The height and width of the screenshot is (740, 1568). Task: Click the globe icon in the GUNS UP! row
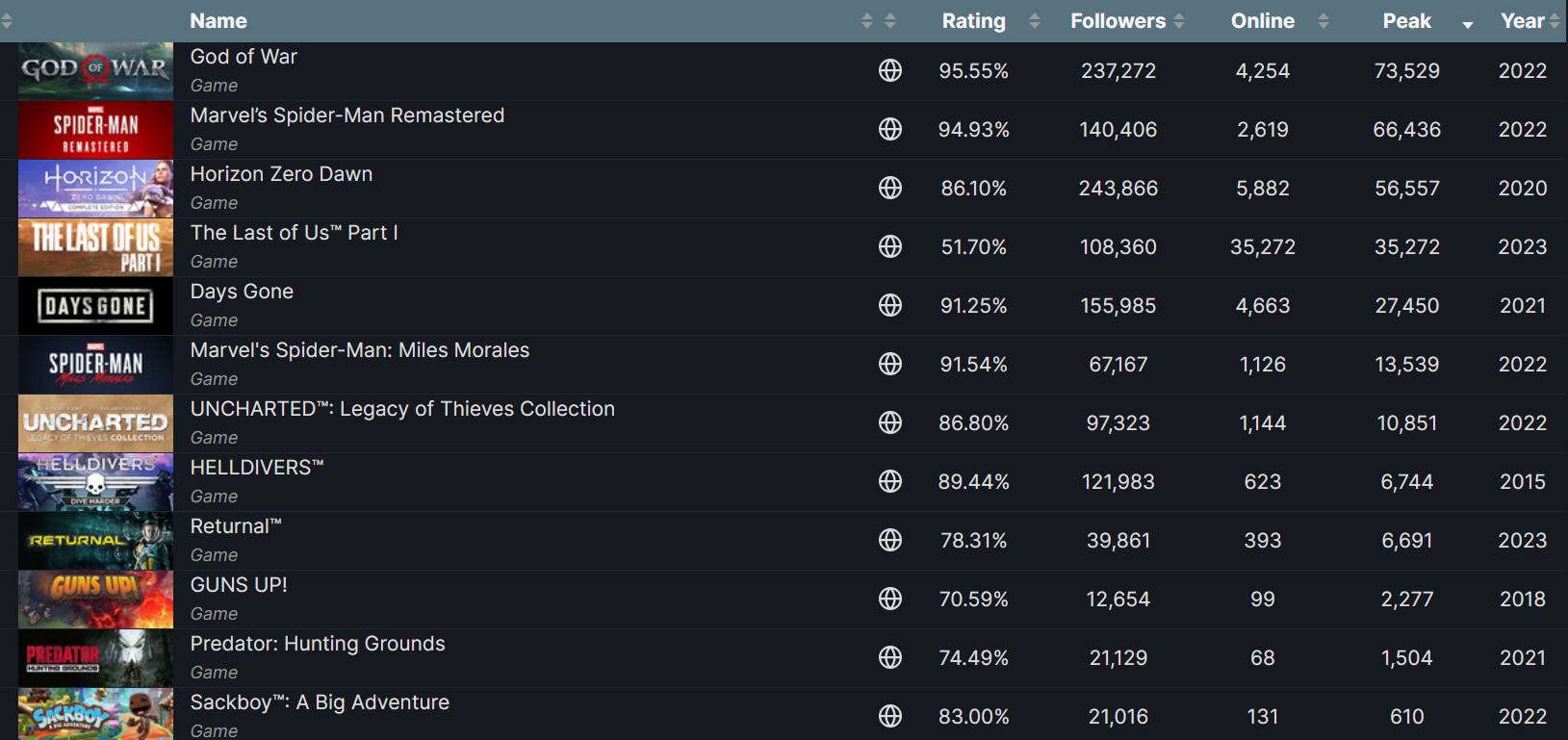point(890,599)
